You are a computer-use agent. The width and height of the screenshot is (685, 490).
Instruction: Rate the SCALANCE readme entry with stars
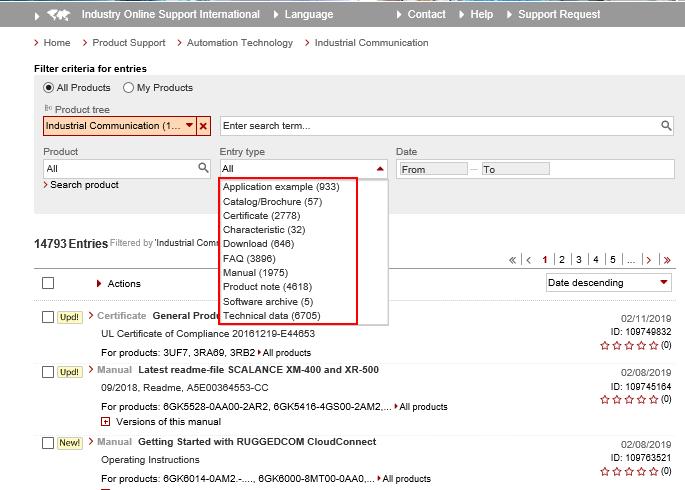[629, 399]
